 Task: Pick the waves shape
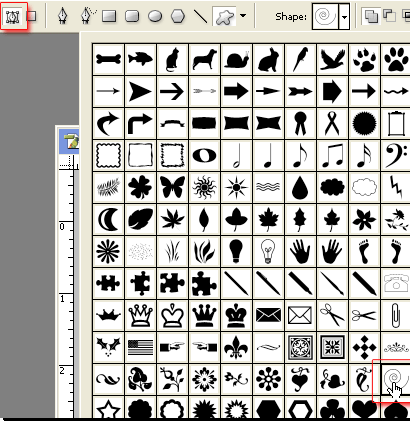268,187
